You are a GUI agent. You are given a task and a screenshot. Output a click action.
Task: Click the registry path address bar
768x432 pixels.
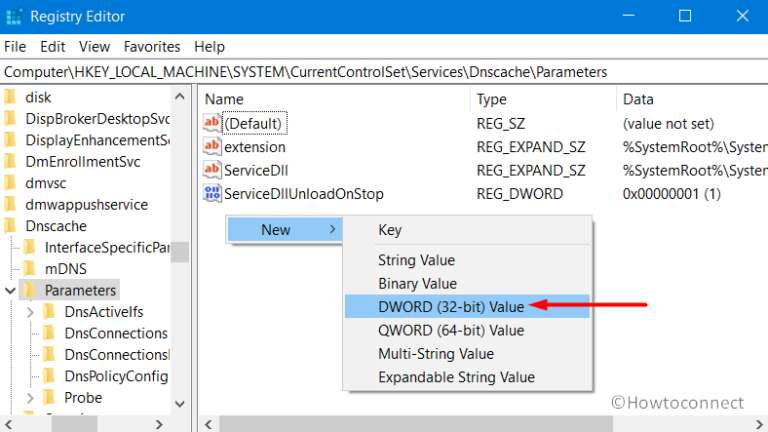click(x=384, y=72)
